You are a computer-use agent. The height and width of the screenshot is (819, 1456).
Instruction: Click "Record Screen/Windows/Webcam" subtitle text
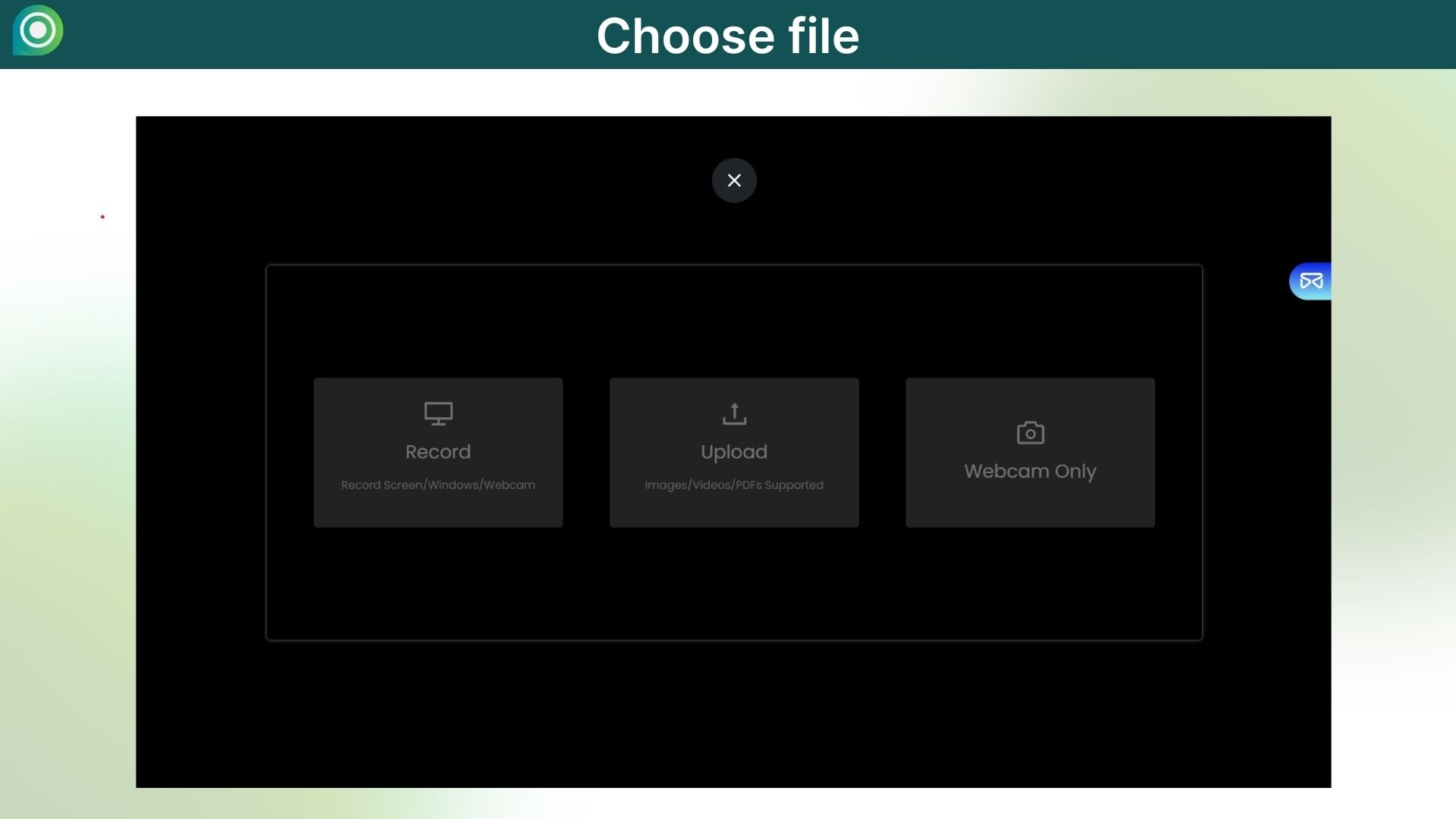click(x=438, y=485)
